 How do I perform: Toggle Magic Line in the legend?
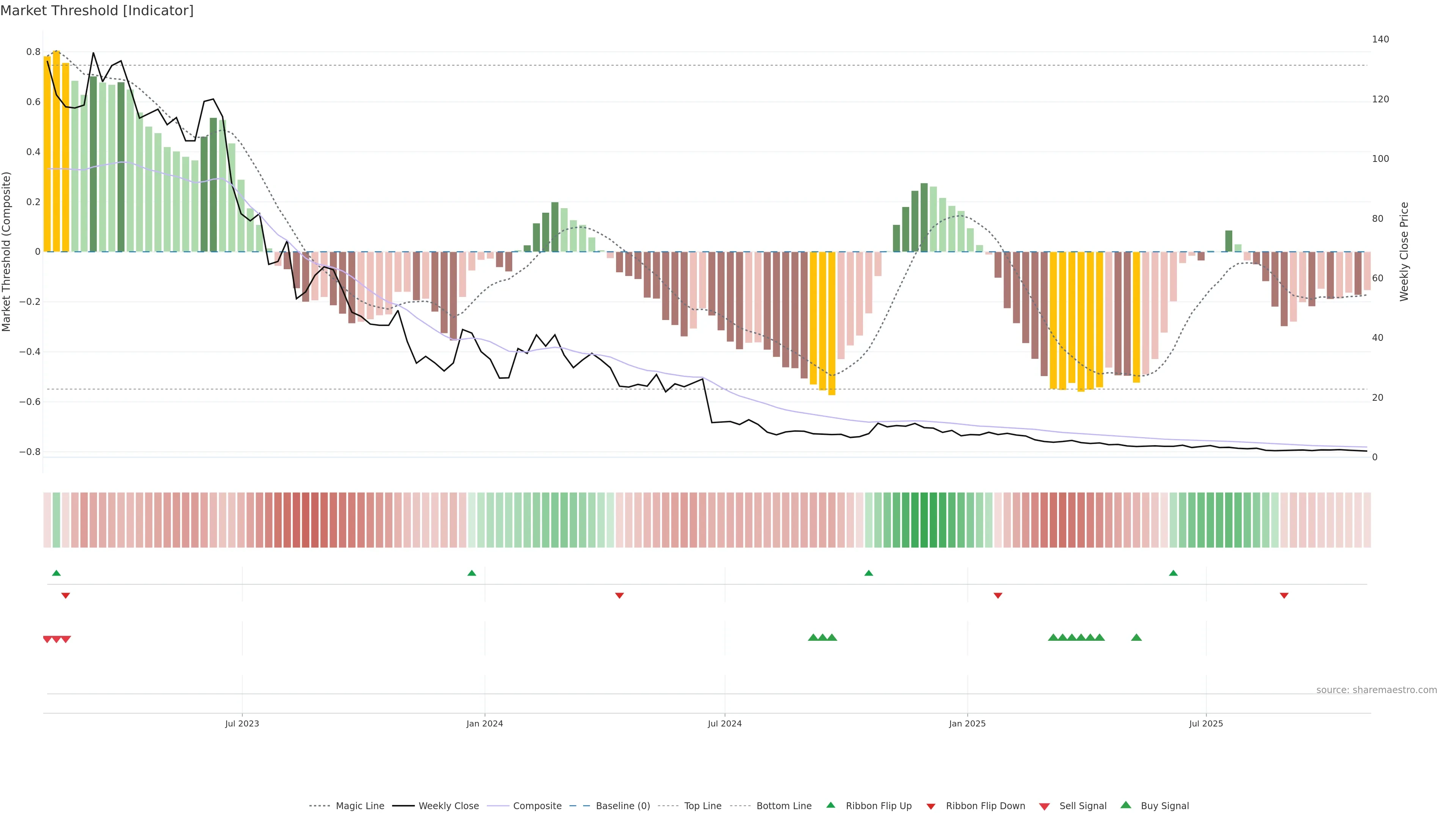359,806
